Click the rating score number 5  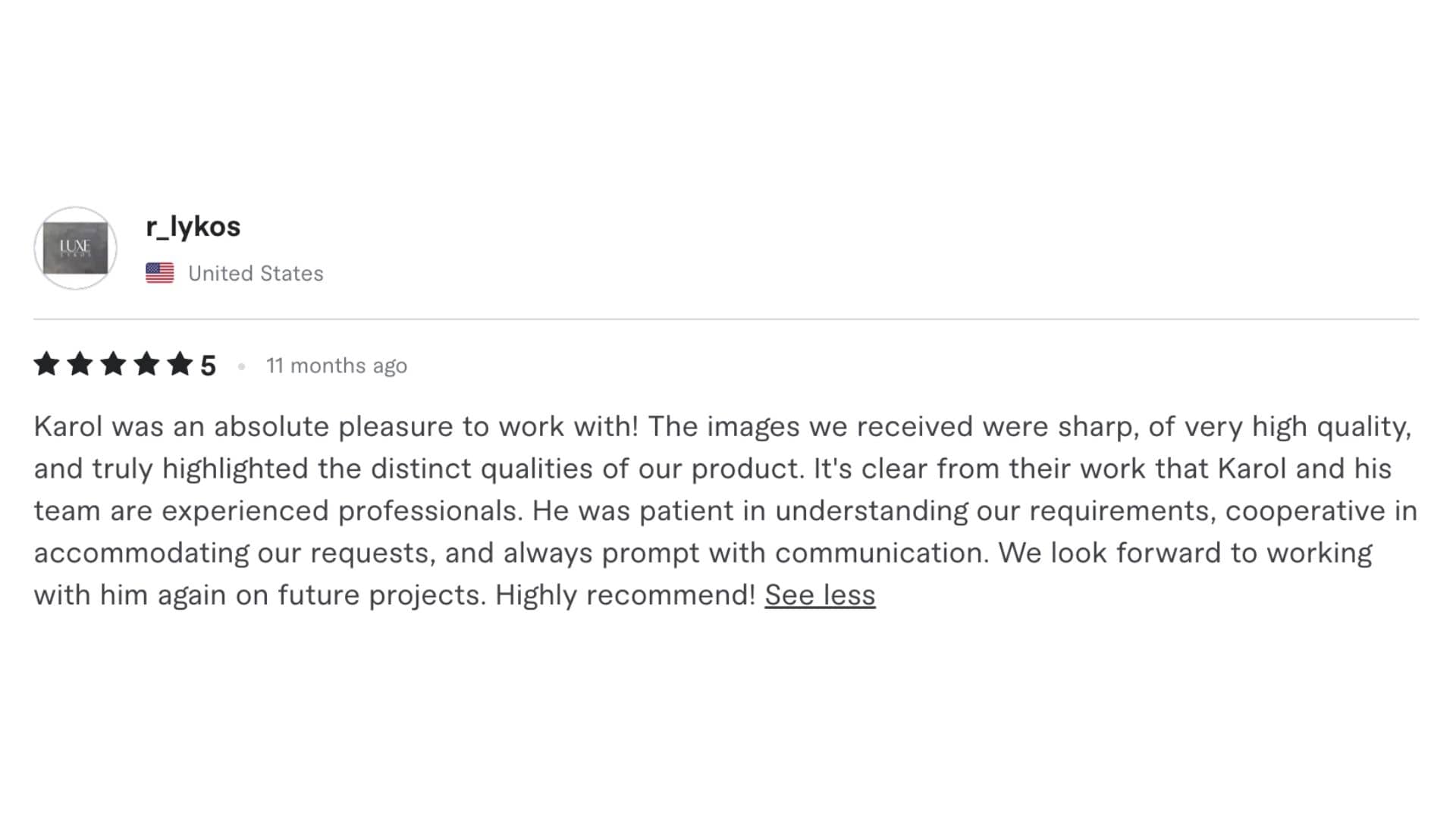(x=208, y=366)
